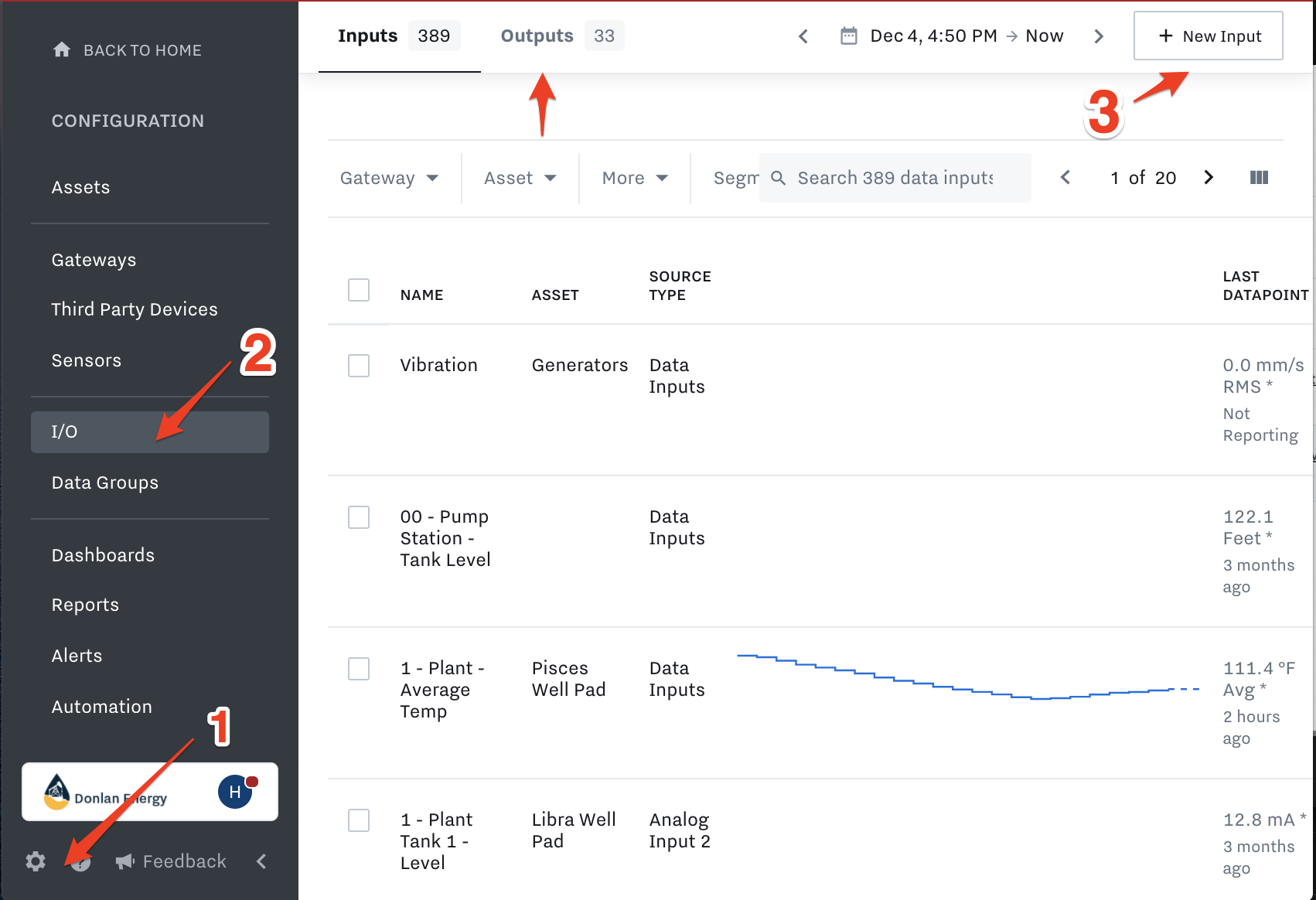Open Gateways in the sidebar
The image size is (1316, 900).
(x=94, y=260)
